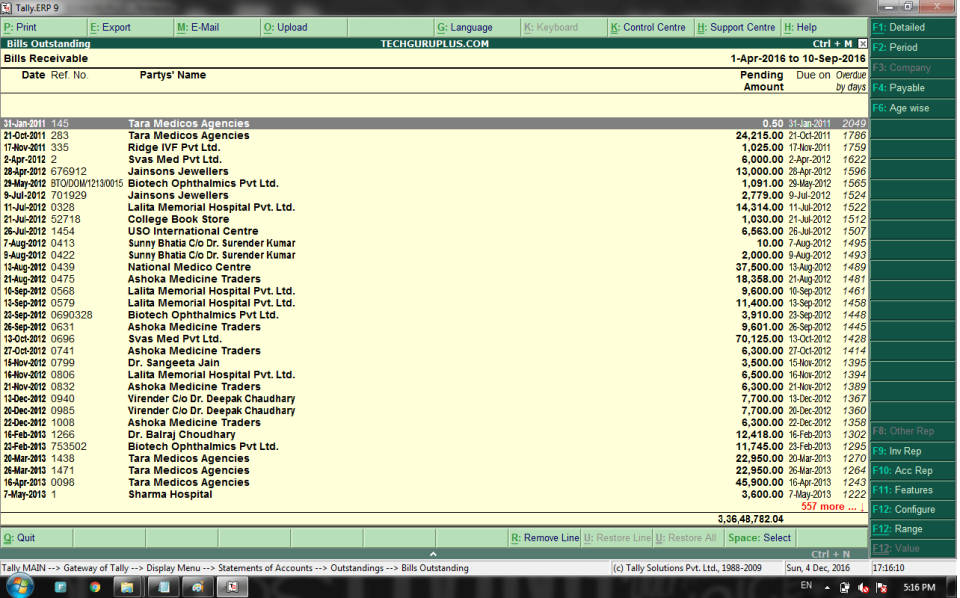Click the volume tray icon
Image resolution: width=960 pixels, height=598 pixels.
863,588
